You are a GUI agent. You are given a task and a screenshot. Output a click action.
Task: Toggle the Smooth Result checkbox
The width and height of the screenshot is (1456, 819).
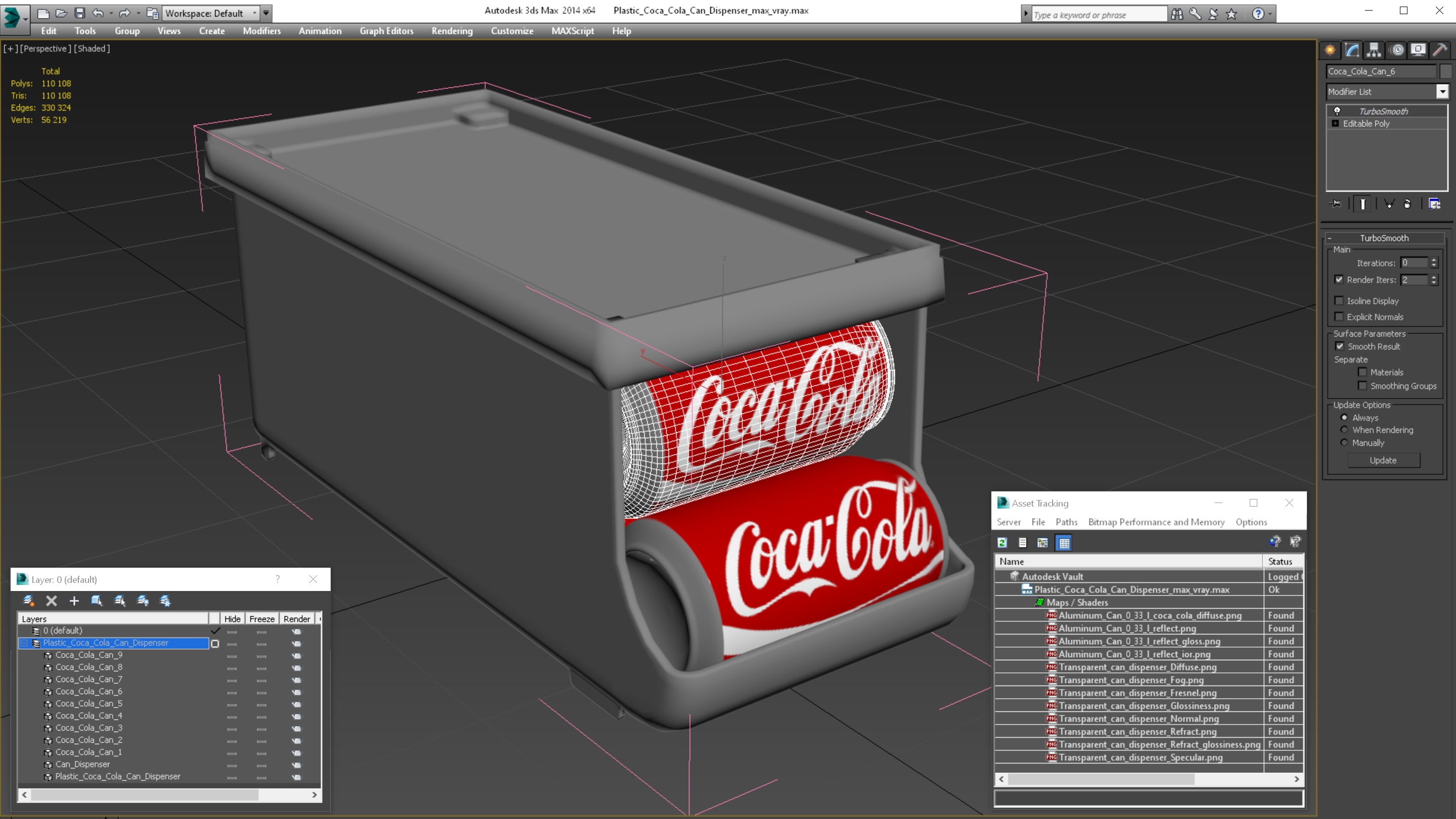point(1340,346)
